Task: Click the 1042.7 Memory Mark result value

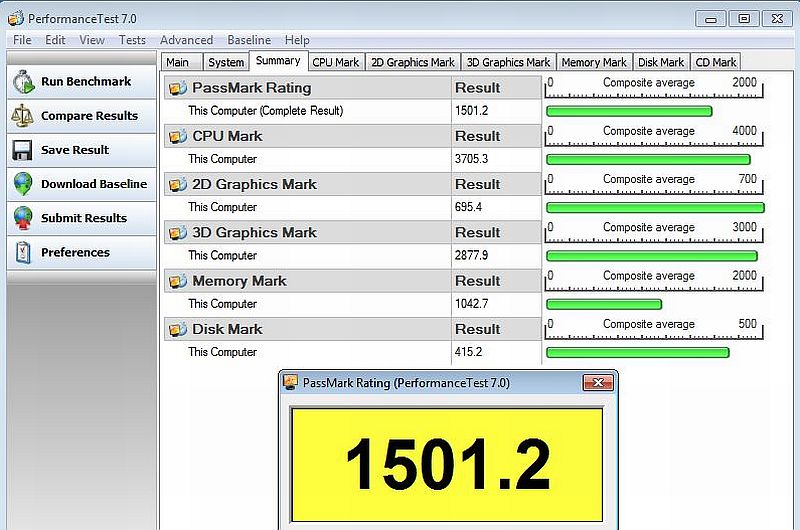Action: point(471,304)
